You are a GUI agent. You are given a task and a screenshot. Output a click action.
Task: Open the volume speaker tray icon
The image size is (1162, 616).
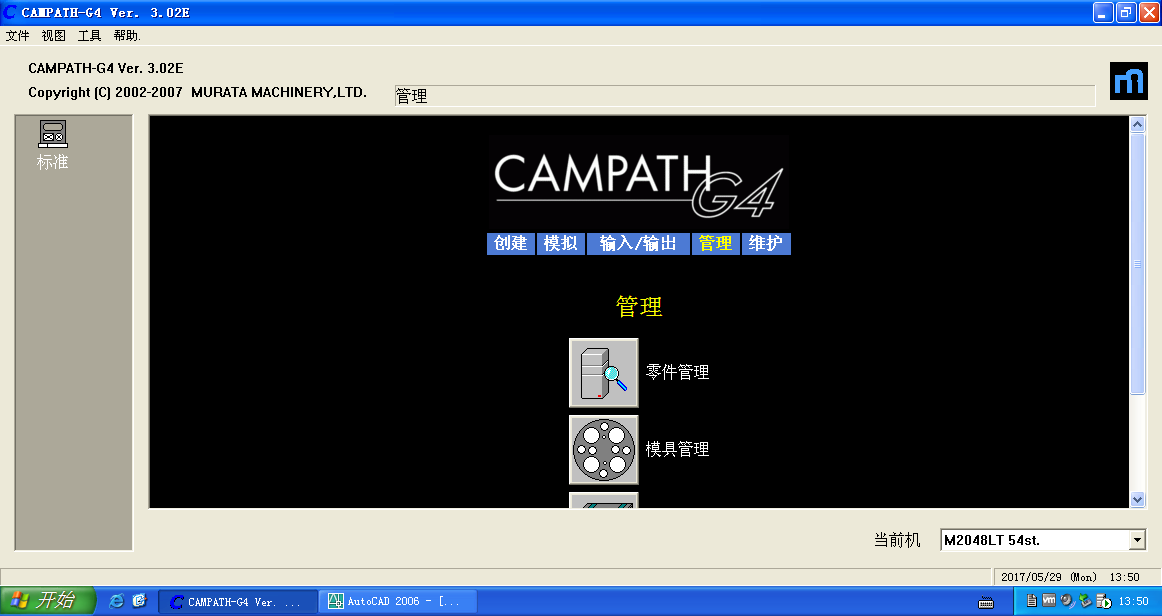click(1067, 601)
